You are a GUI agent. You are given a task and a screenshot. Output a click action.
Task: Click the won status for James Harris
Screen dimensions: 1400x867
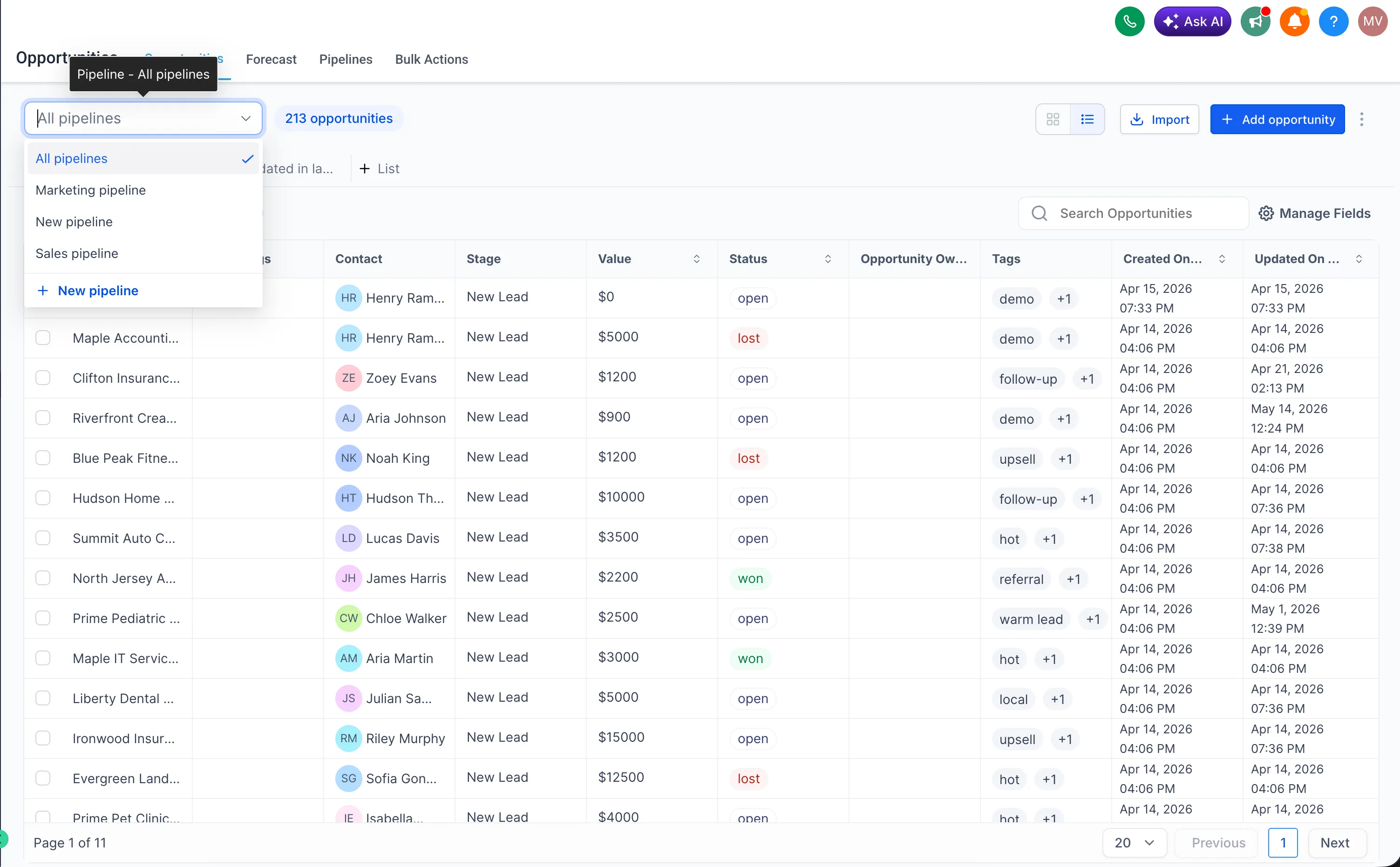pos(750,579)
